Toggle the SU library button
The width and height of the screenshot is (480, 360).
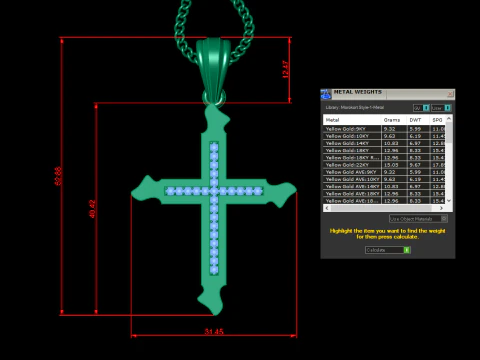(x=421, y=108)
